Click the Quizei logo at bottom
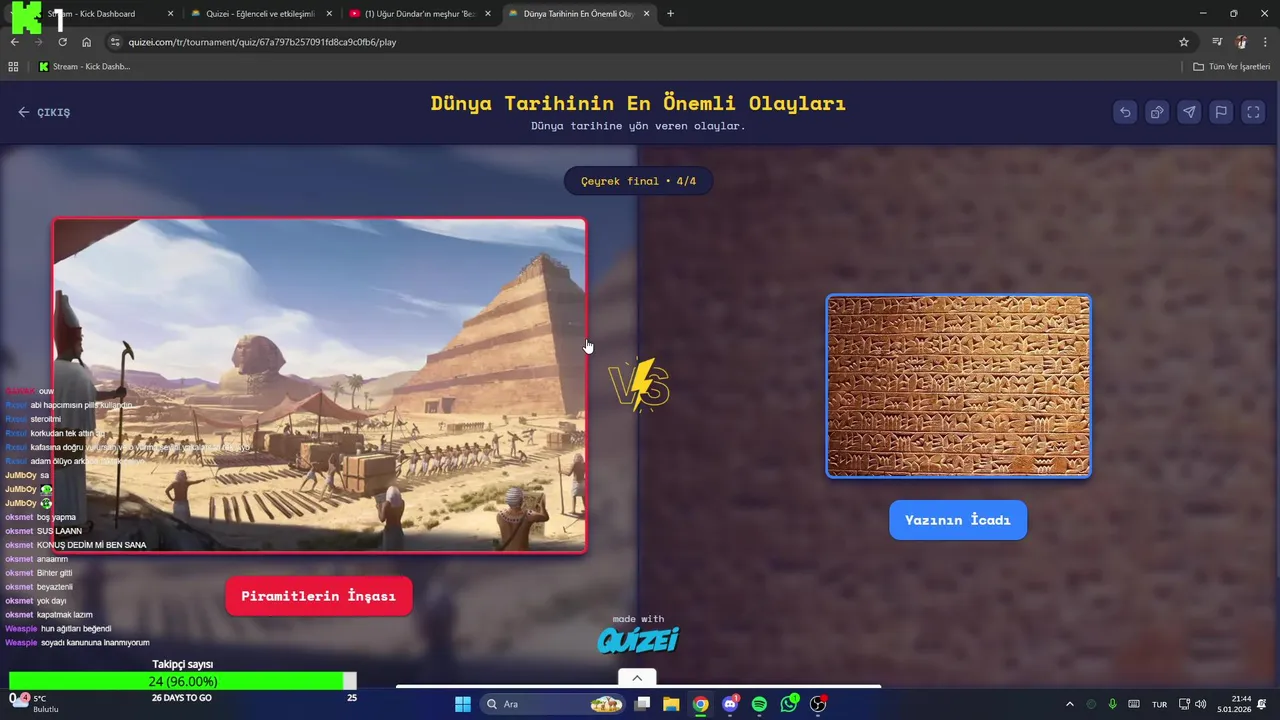Image resolution: width=1280 pixels, height=720 pixels. point(638,639)
